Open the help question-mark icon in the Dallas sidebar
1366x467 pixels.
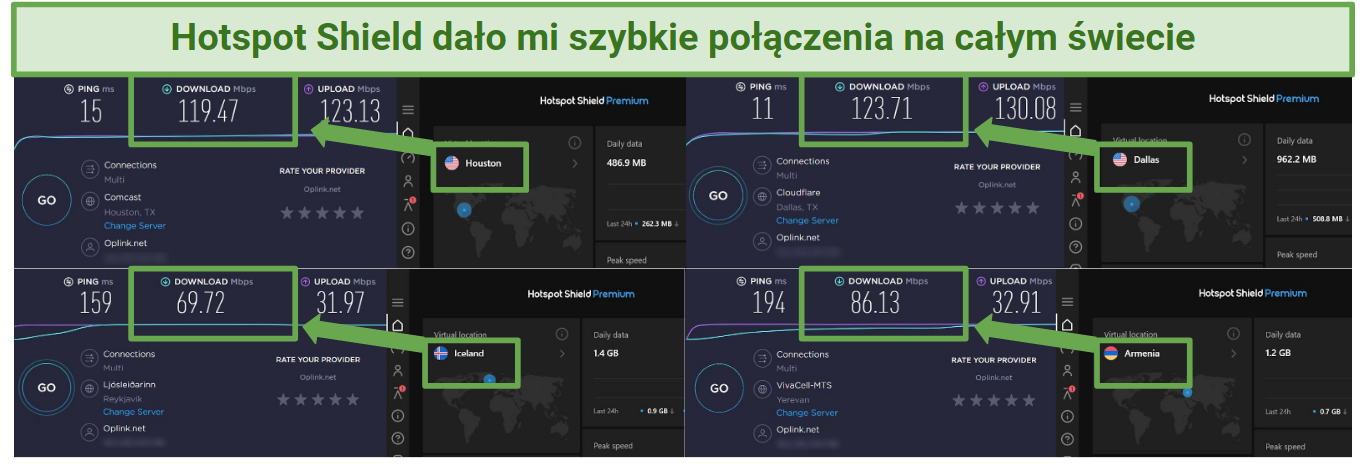click(1076, 247)
